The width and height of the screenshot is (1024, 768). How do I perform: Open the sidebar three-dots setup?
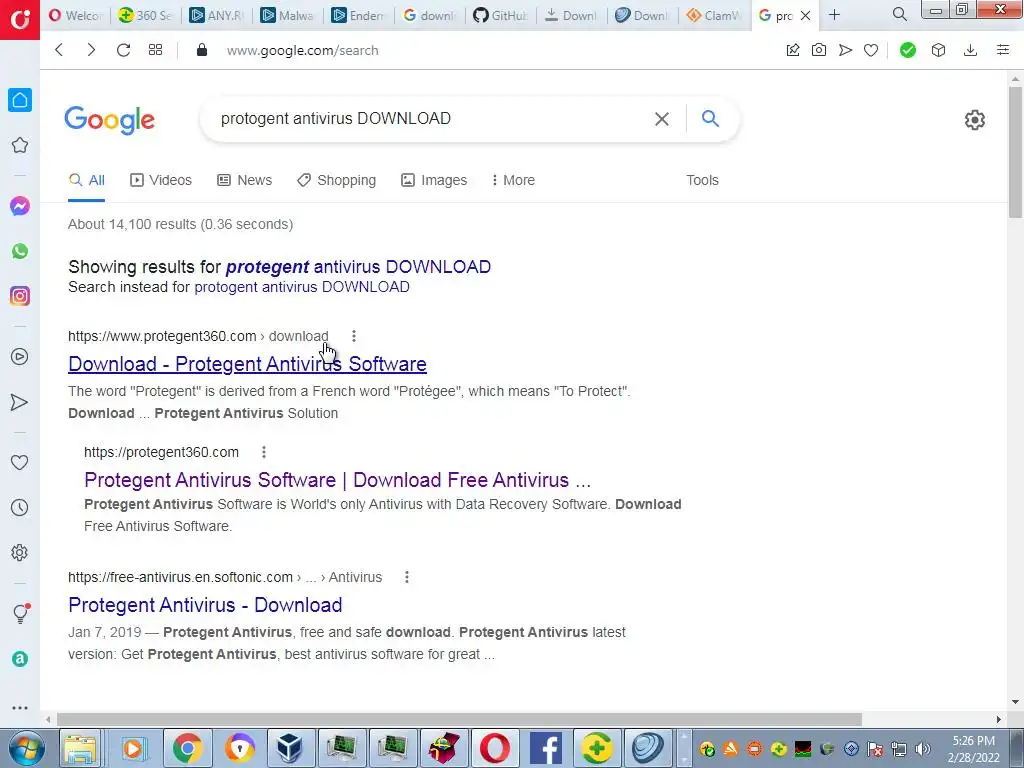coord(20,707)
